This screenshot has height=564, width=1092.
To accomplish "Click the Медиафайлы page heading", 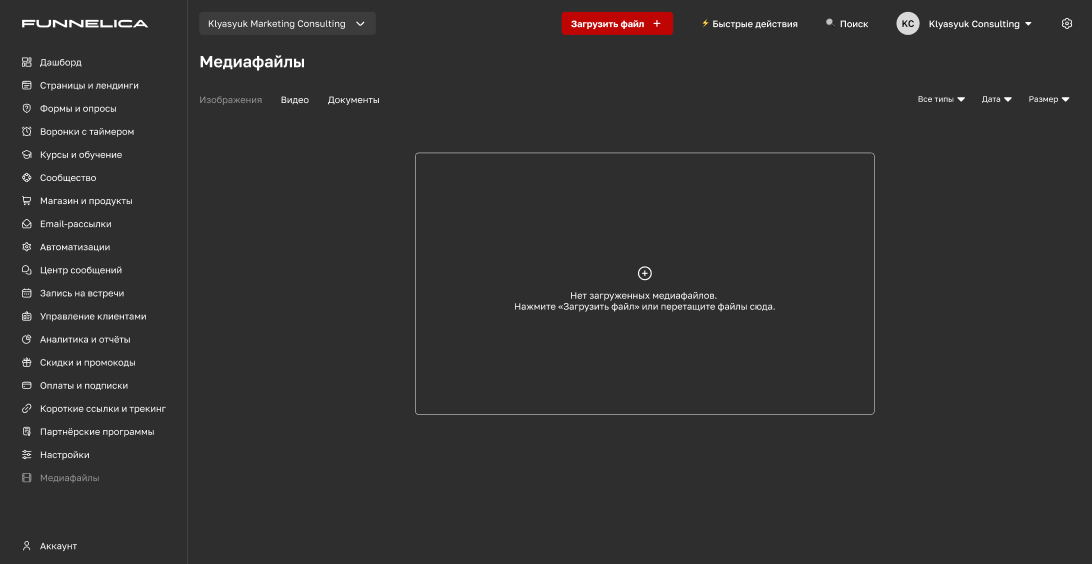I will (252, 62).
